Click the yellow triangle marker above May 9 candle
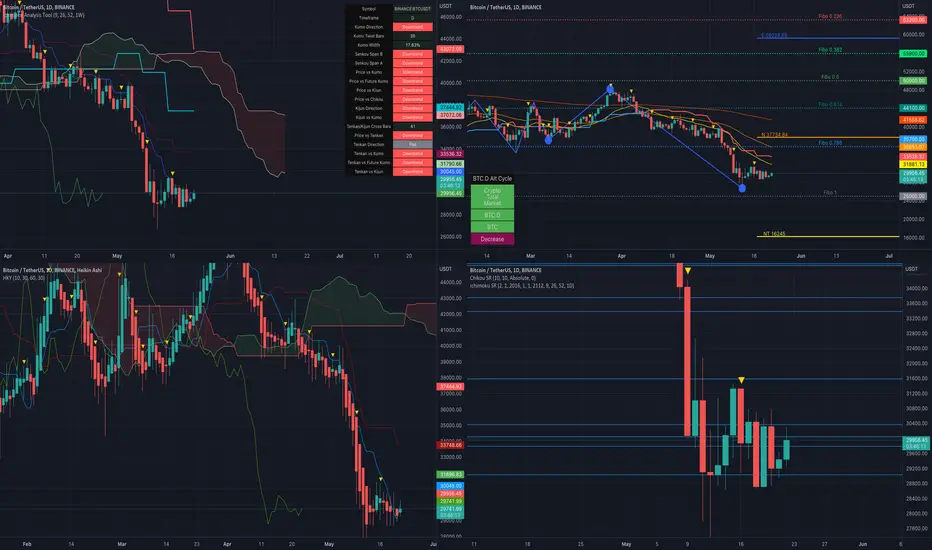 coord(688,271)
